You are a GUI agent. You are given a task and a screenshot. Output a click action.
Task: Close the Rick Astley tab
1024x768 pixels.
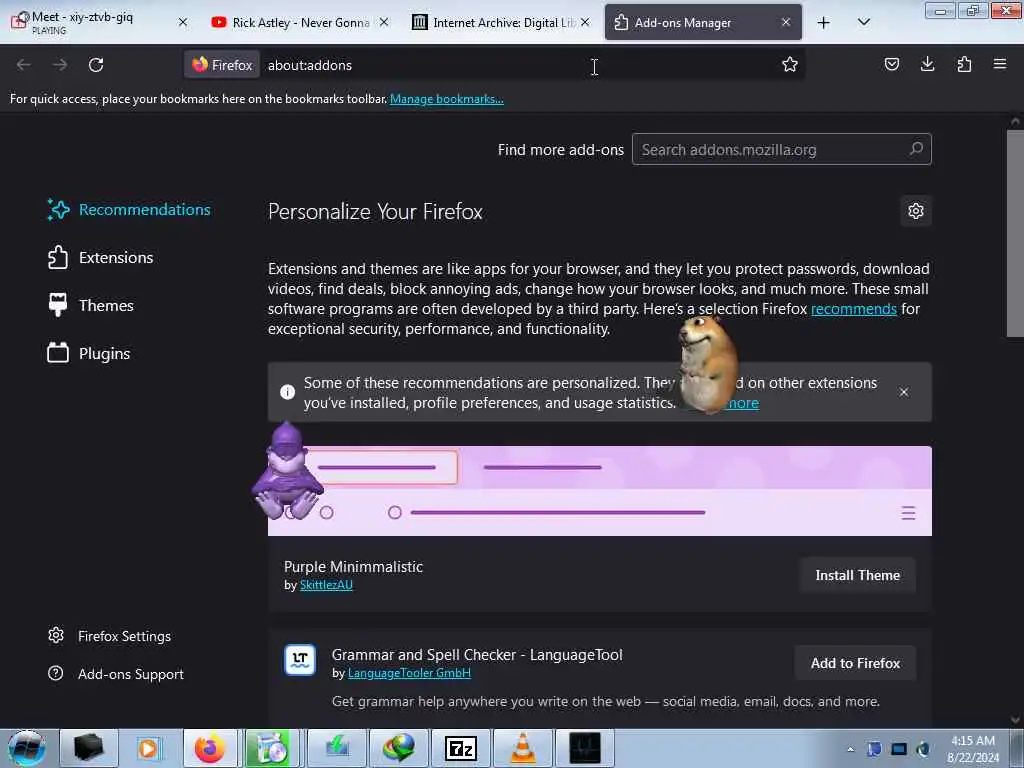[384, 22]
